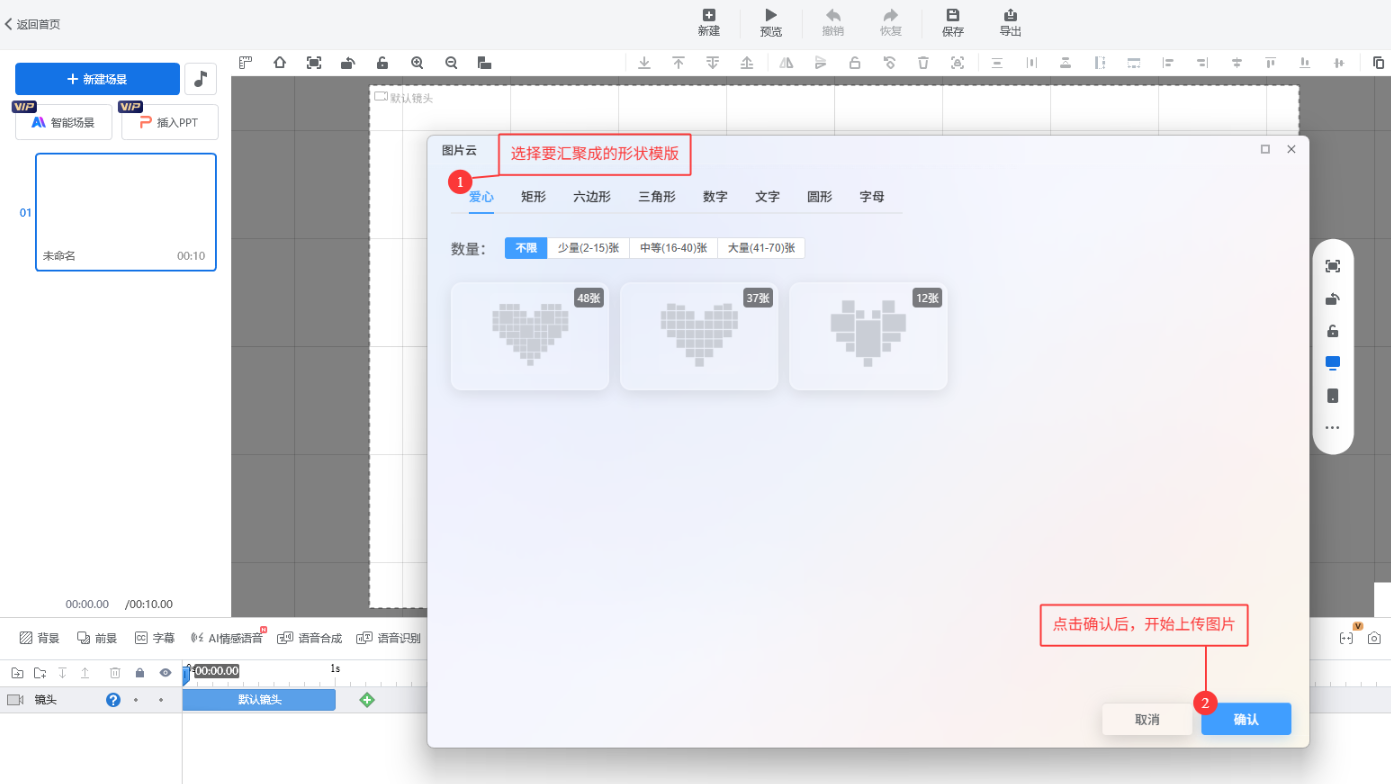Toggle the eye visibility icon in timeline
Image resolution: width=1391 pixels, height=784 pixels.
[165, 673]
